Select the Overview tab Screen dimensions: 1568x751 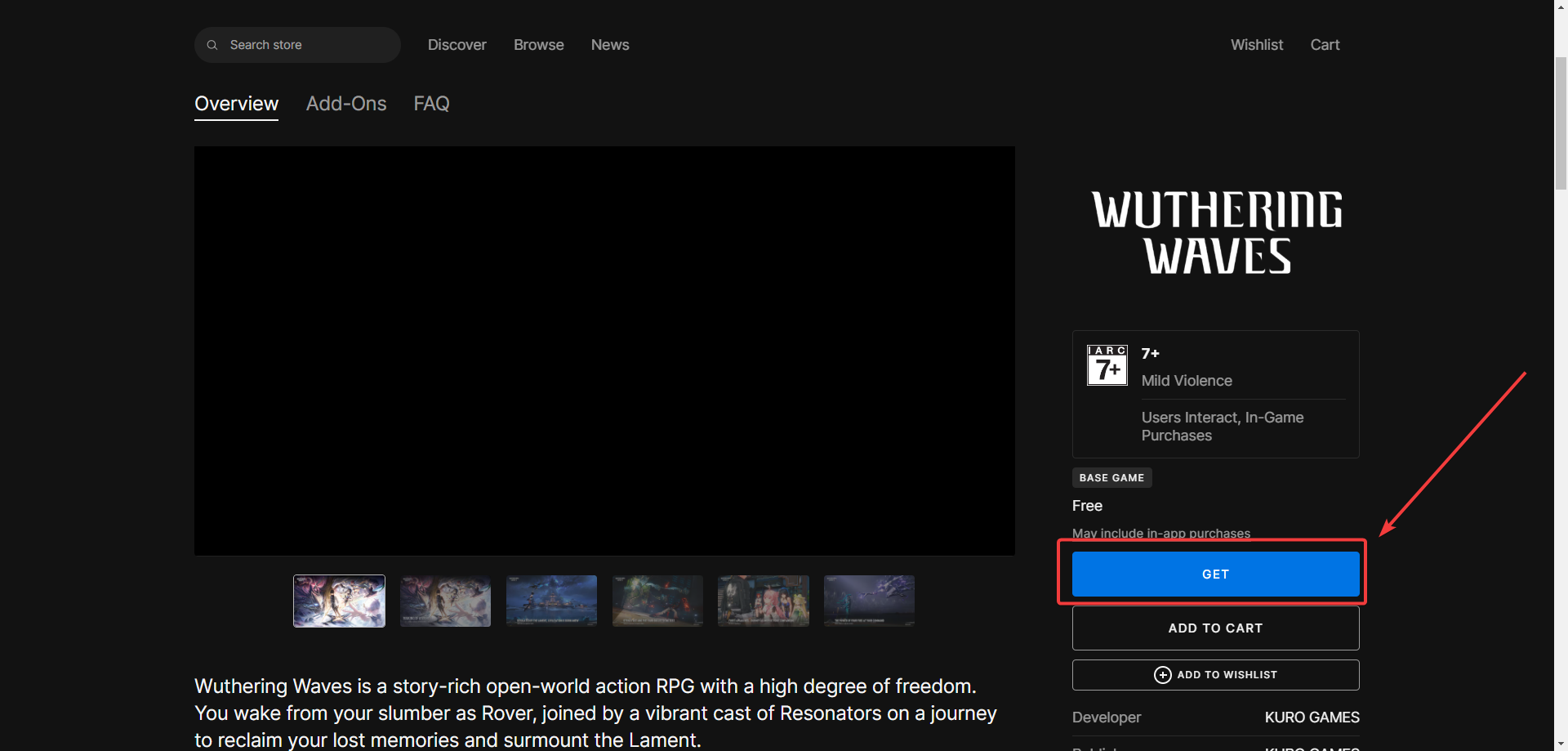(236, 104)
